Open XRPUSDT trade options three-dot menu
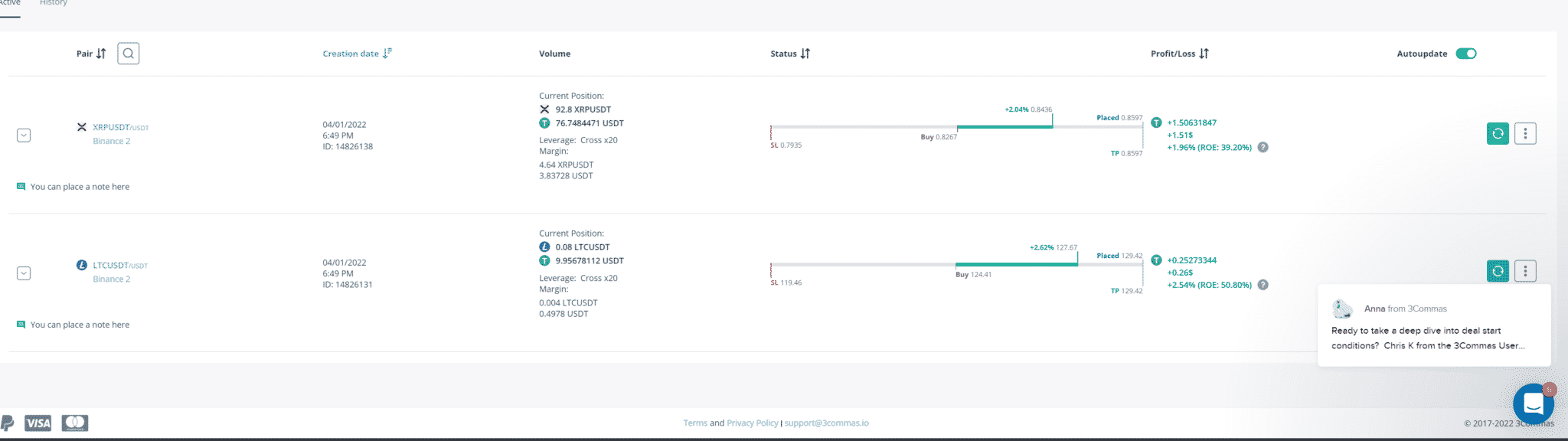This screenshot has height=441, width=1568. coord(1525,133)
